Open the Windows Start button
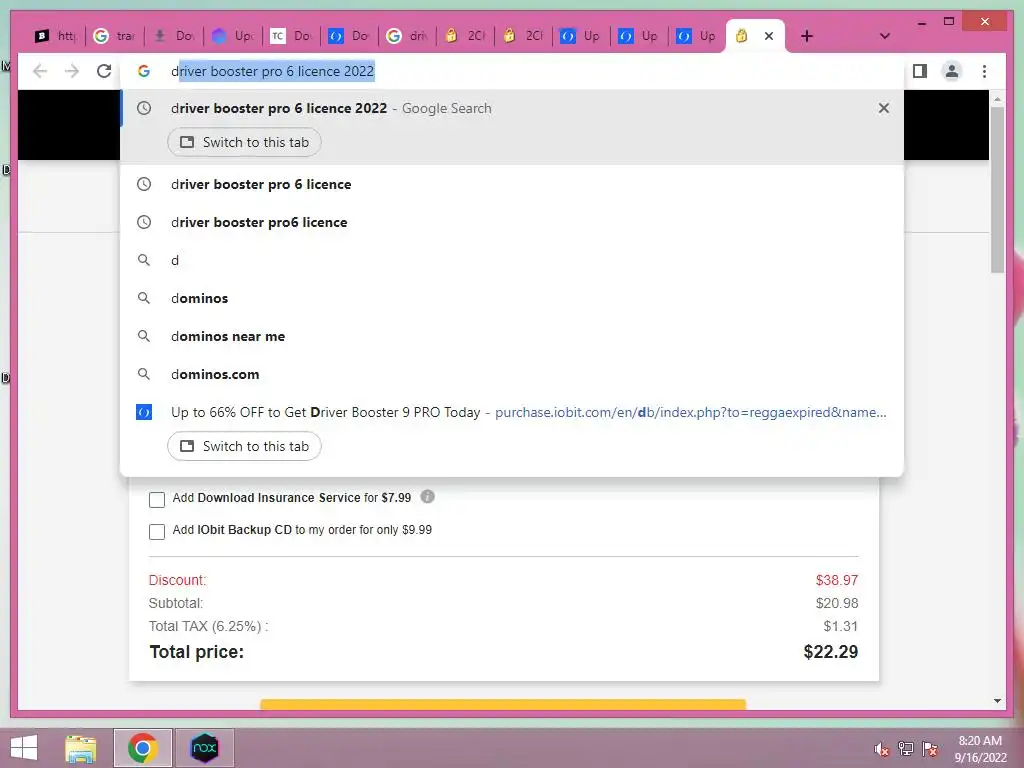This screenshot has height=768, width=1024. 24,748
